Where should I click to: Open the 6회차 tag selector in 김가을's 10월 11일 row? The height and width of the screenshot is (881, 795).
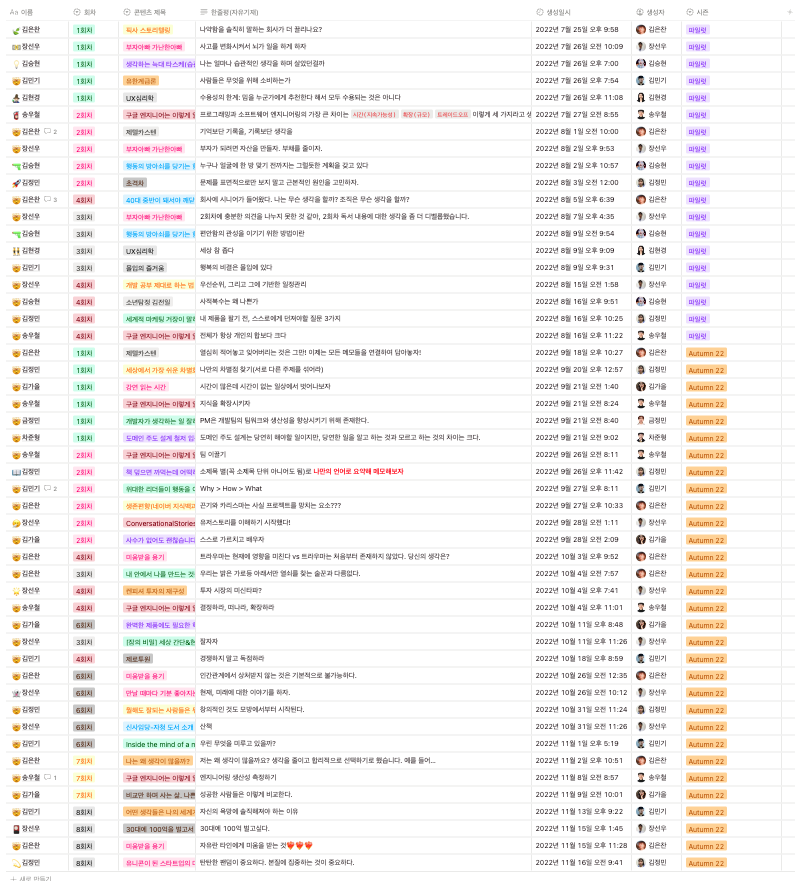(84, 625)
